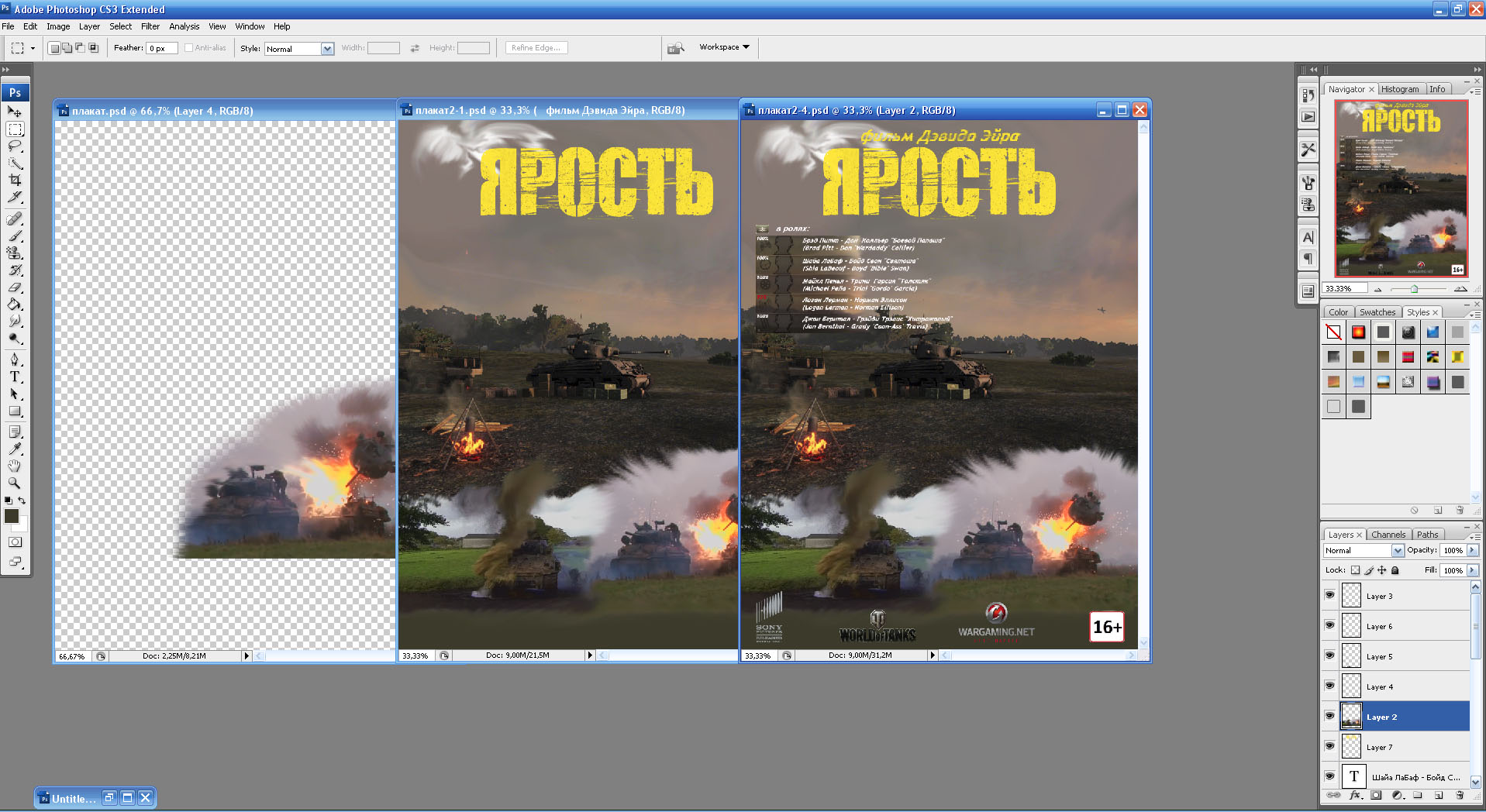Screen dimensions: 1486x812
Task: Open status menu arrow in плакат2-4.psd window
Action: pyautogui.click(x=933, y=655)
